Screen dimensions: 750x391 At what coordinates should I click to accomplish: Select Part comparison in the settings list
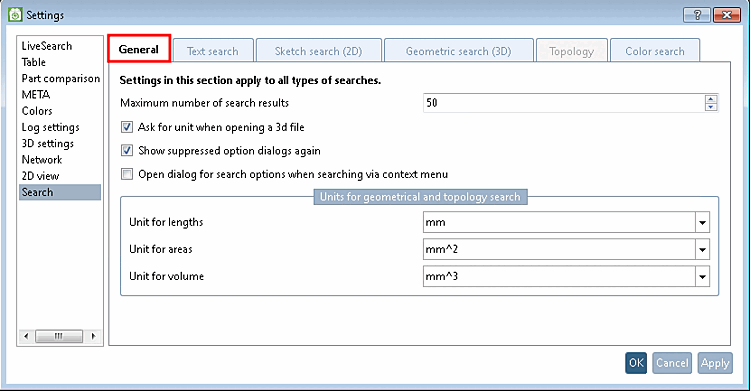tap(61, 78)
